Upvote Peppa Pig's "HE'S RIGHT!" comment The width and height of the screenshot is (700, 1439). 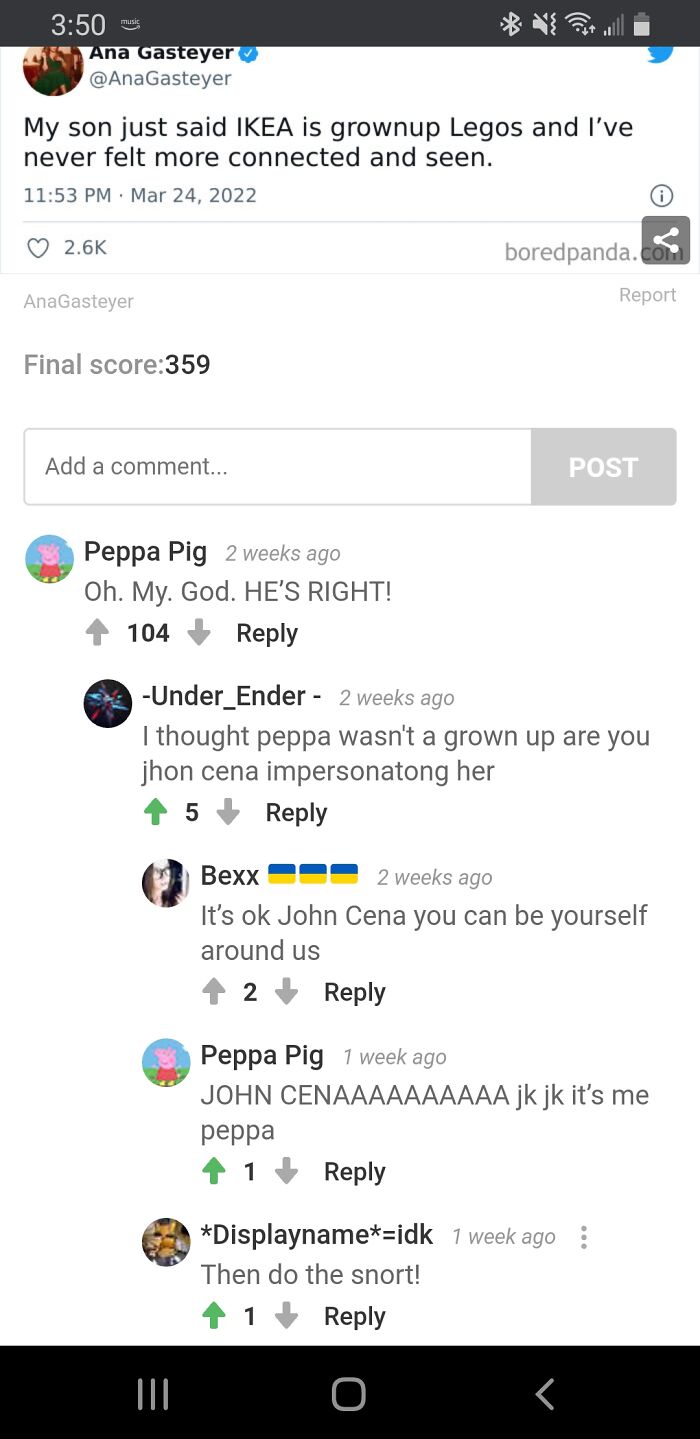tap(97, 633)
